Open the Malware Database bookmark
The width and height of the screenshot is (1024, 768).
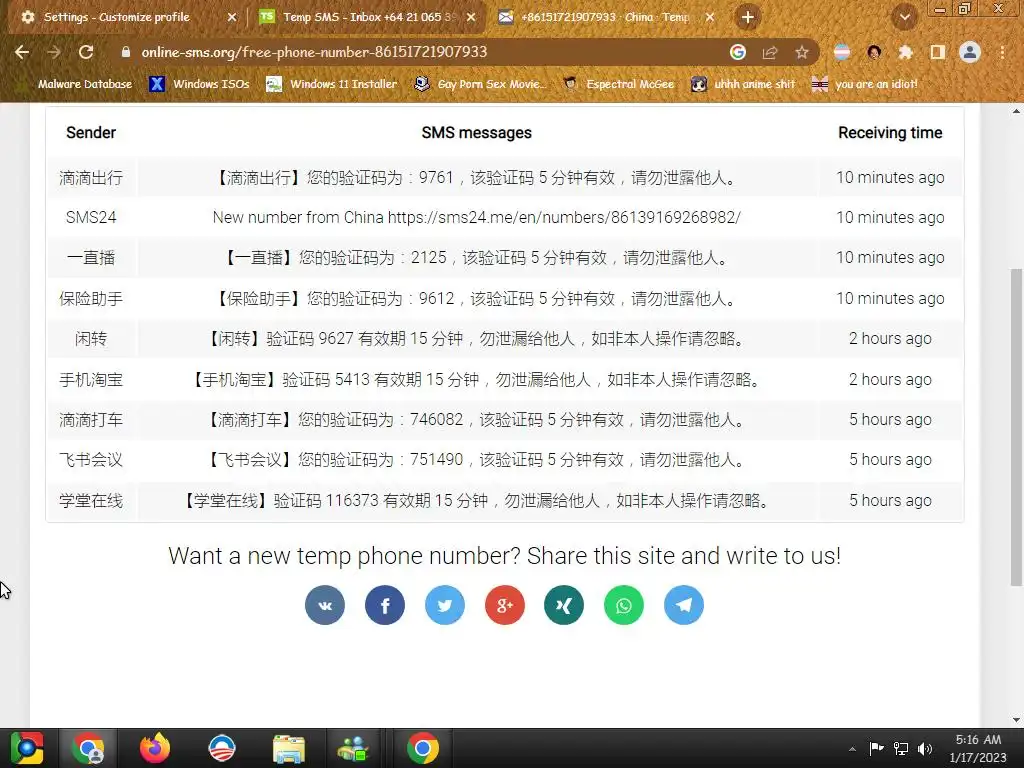tap(76, 84)
